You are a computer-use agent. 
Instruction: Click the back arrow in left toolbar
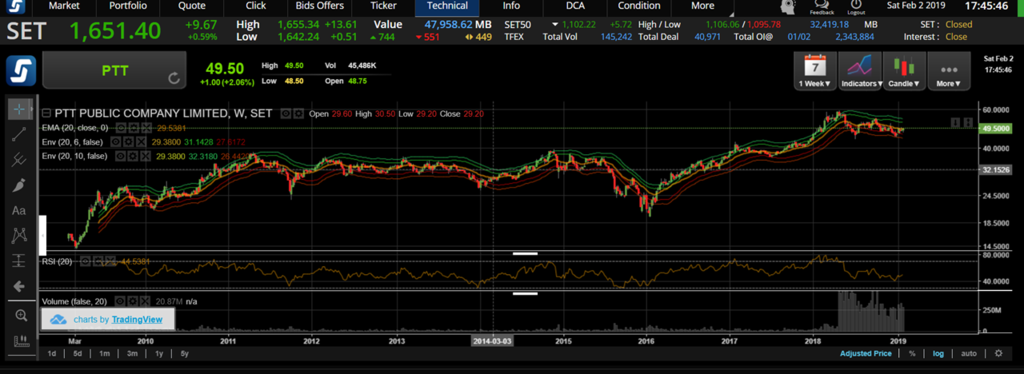(x=19, y=286)
